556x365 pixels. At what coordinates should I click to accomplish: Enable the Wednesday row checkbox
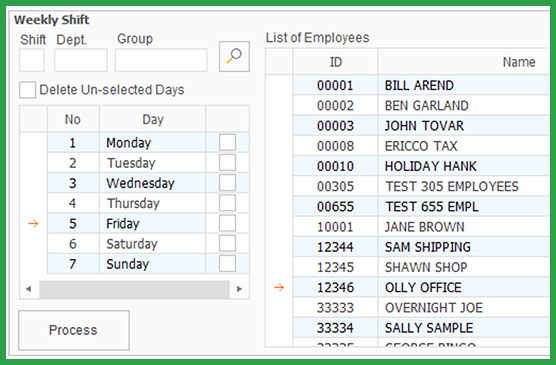point(227,183)
